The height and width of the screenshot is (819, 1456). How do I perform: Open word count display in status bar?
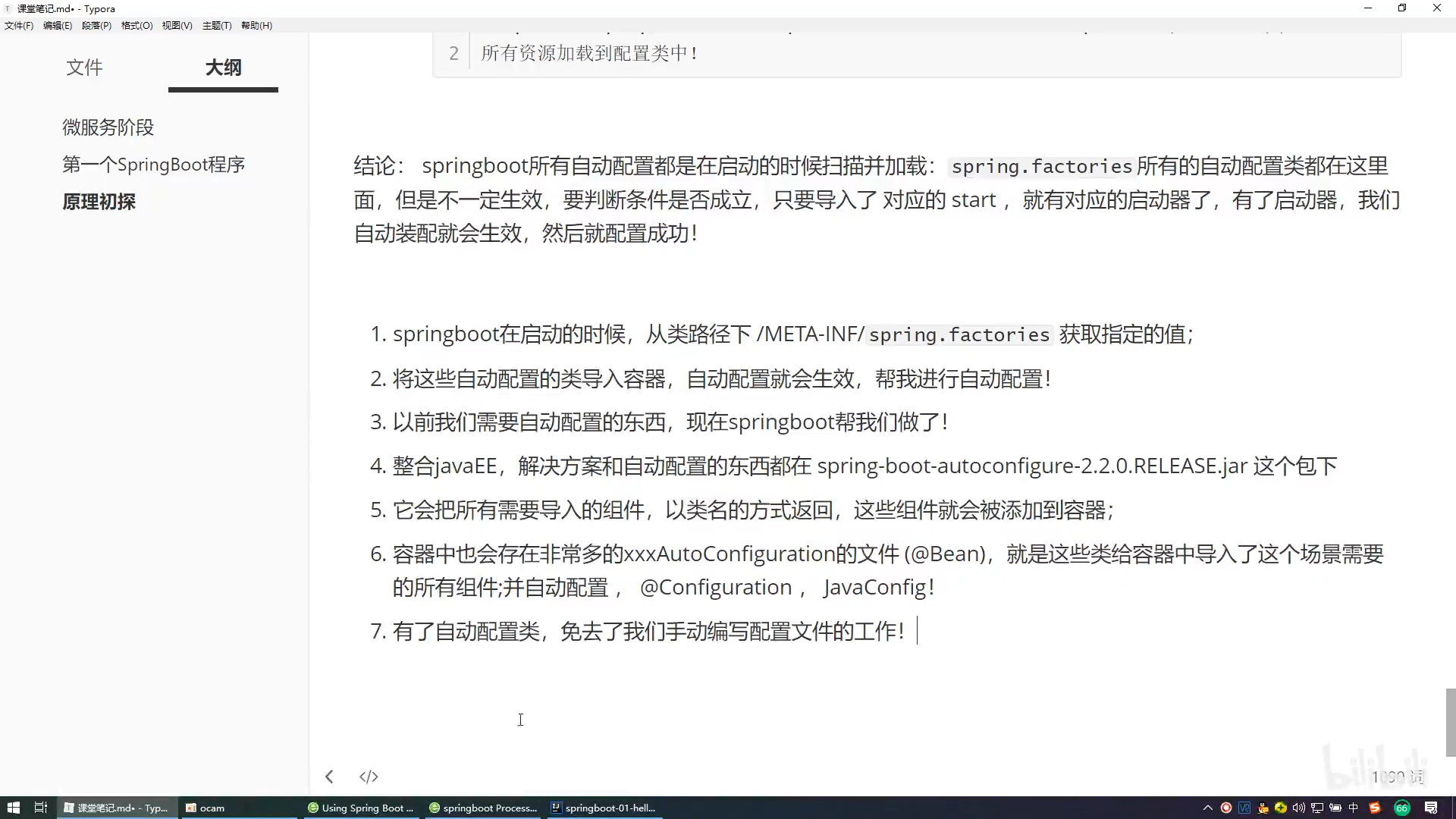(x=1397, y=777)
